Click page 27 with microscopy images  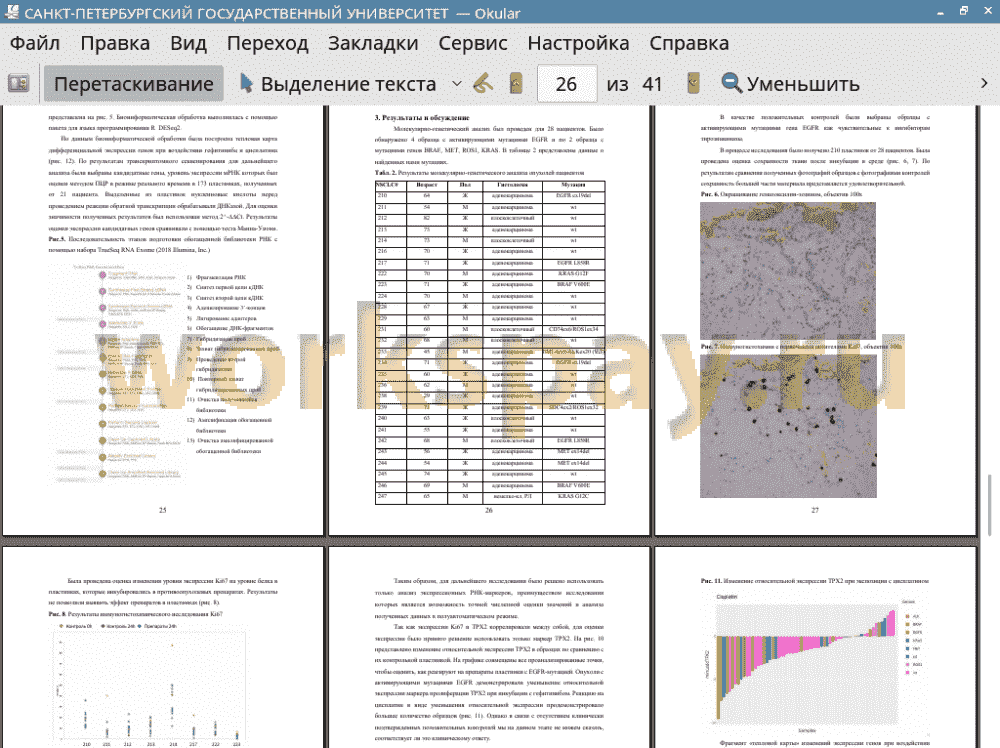pos(815,320)
